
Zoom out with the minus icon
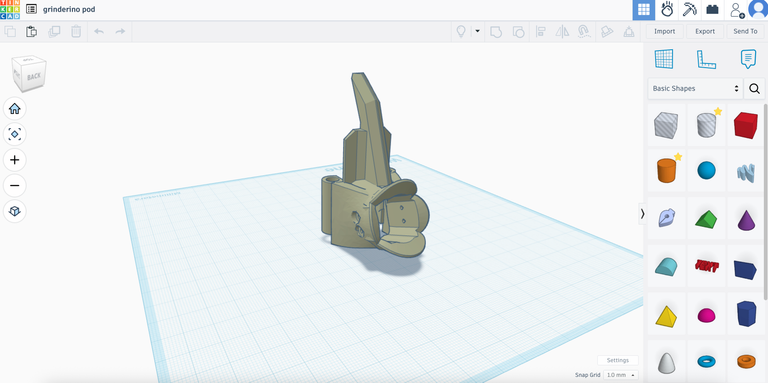click(x=15, y=186)
